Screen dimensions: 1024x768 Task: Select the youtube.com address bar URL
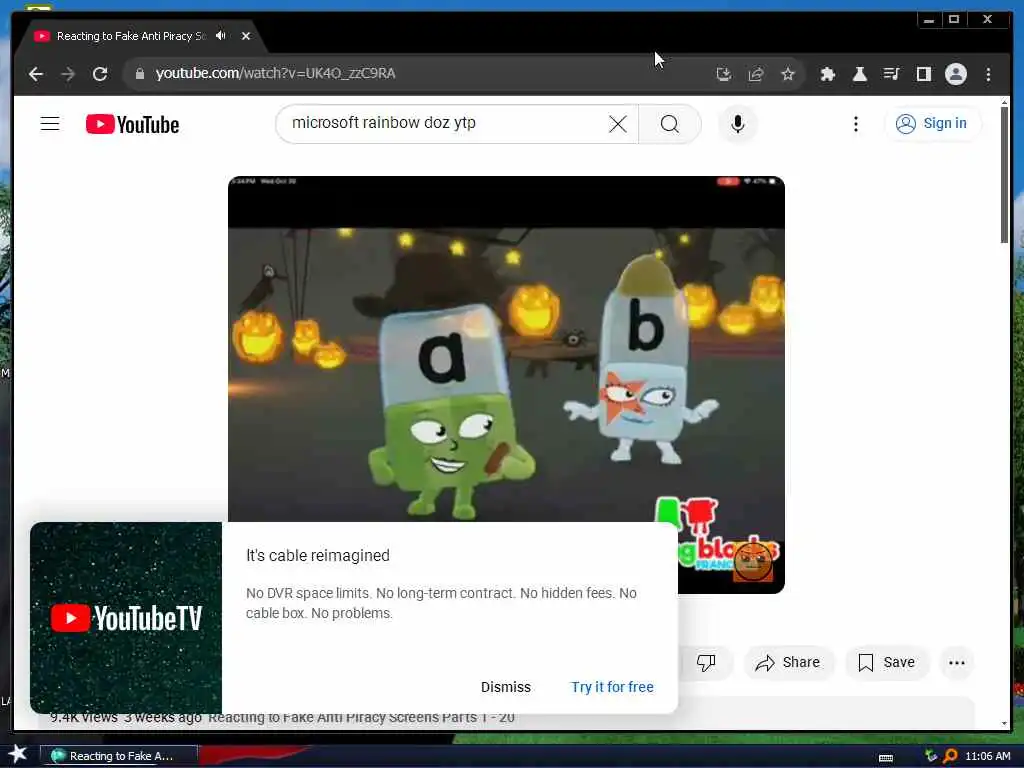pyautogui.click(x=275, y=73)
